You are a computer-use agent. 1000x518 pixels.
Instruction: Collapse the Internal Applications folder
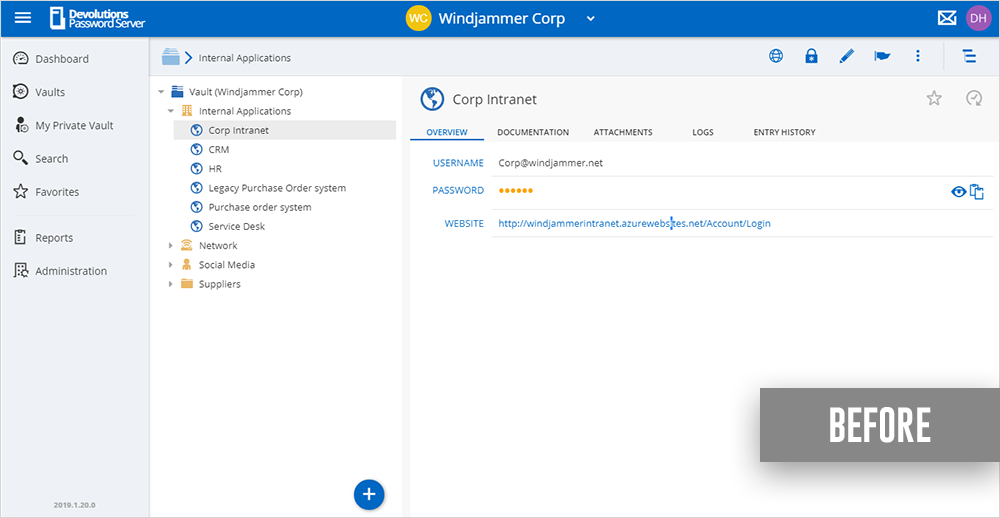click(x=170, y=111)
